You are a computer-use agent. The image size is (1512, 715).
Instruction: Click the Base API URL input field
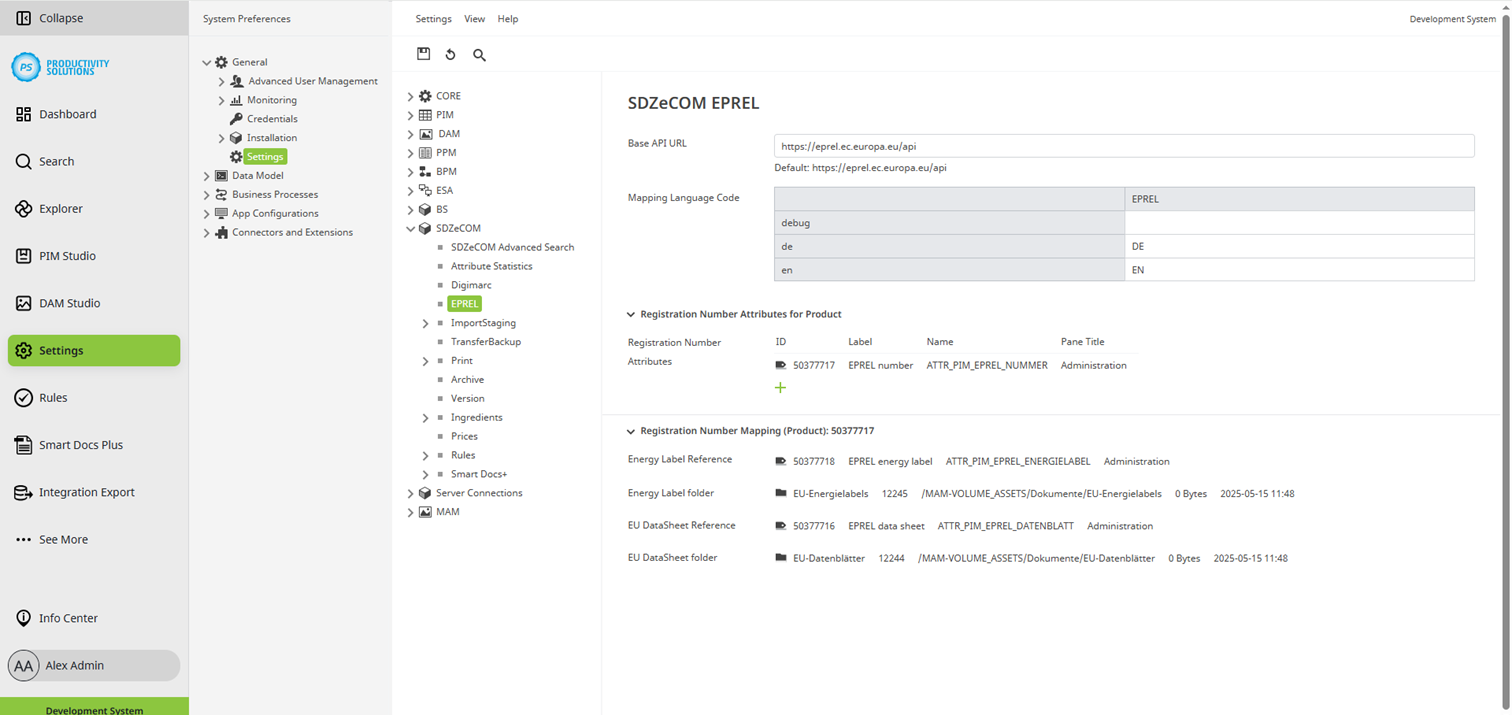click(1120, 146)
